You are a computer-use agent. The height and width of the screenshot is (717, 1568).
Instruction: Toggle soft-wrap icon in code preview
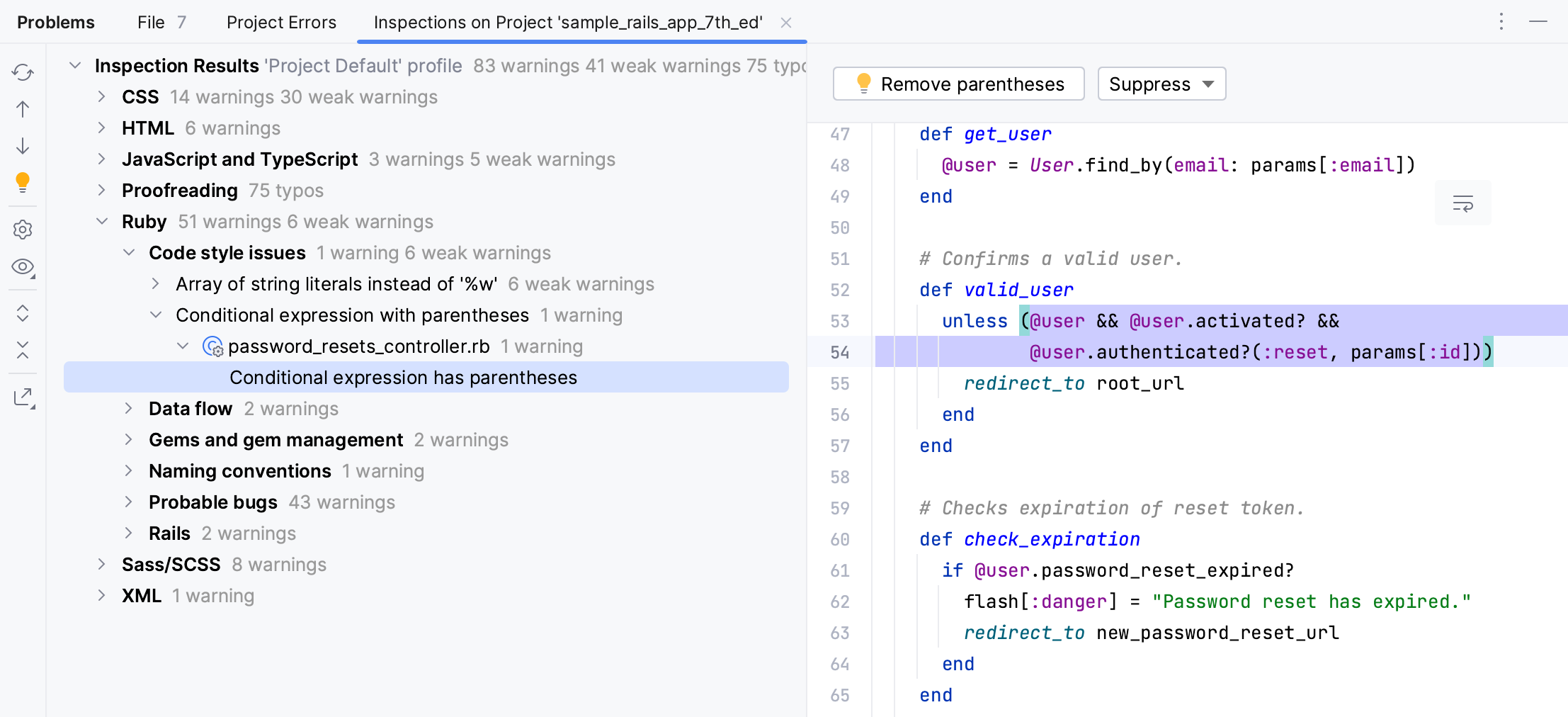[x=1462, y=203]
